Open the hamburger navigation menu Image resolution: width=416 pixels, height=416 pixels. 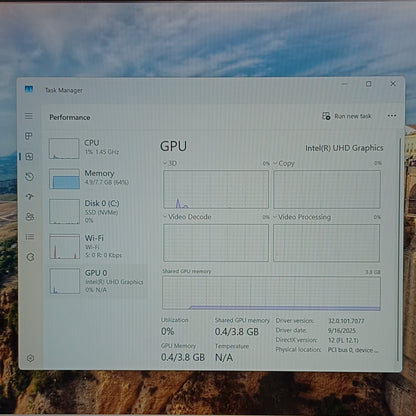pyautogui.click(x=29, y=116)
